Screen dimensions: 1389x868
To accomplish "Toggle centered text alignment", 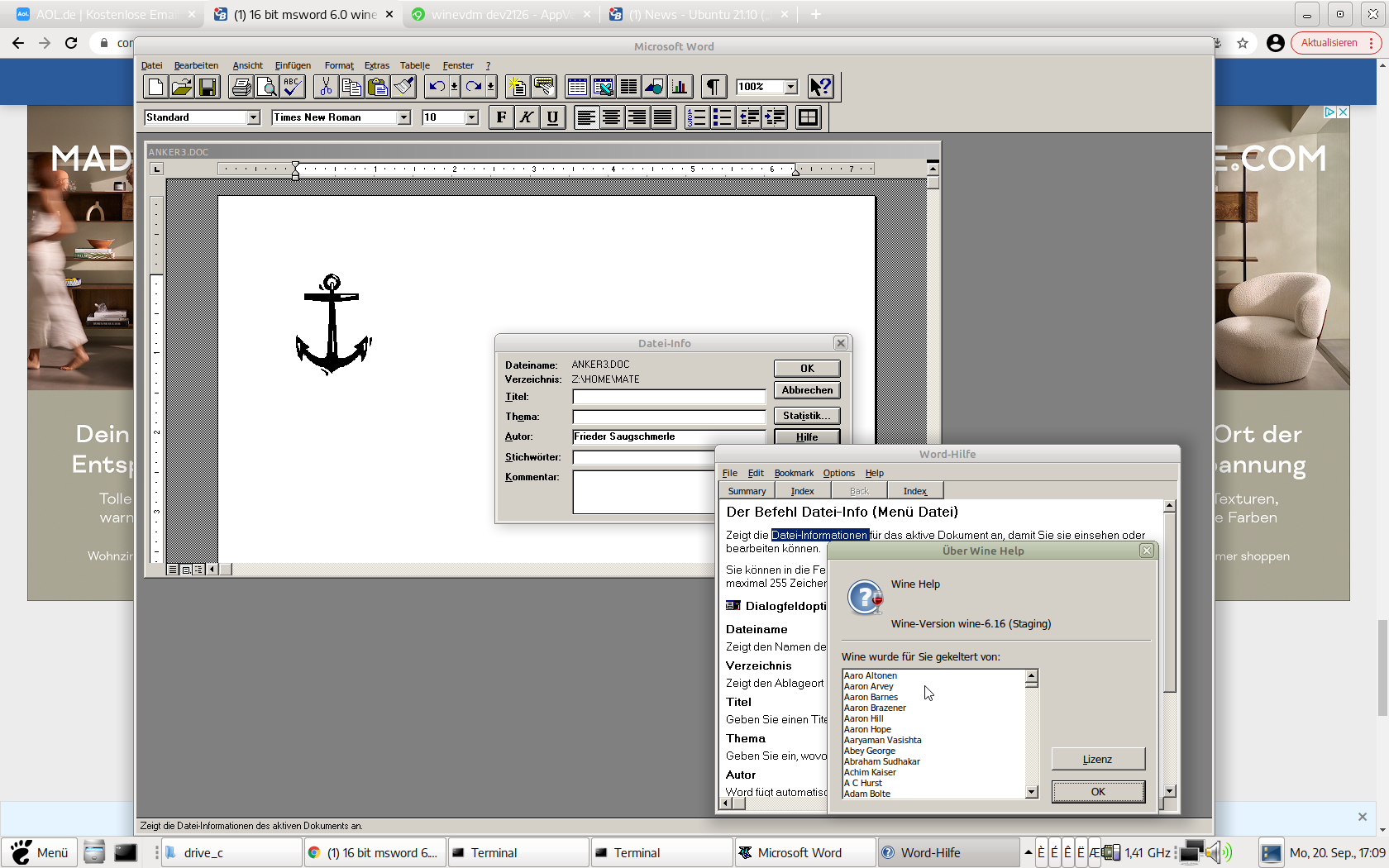I will click(612, 117).
